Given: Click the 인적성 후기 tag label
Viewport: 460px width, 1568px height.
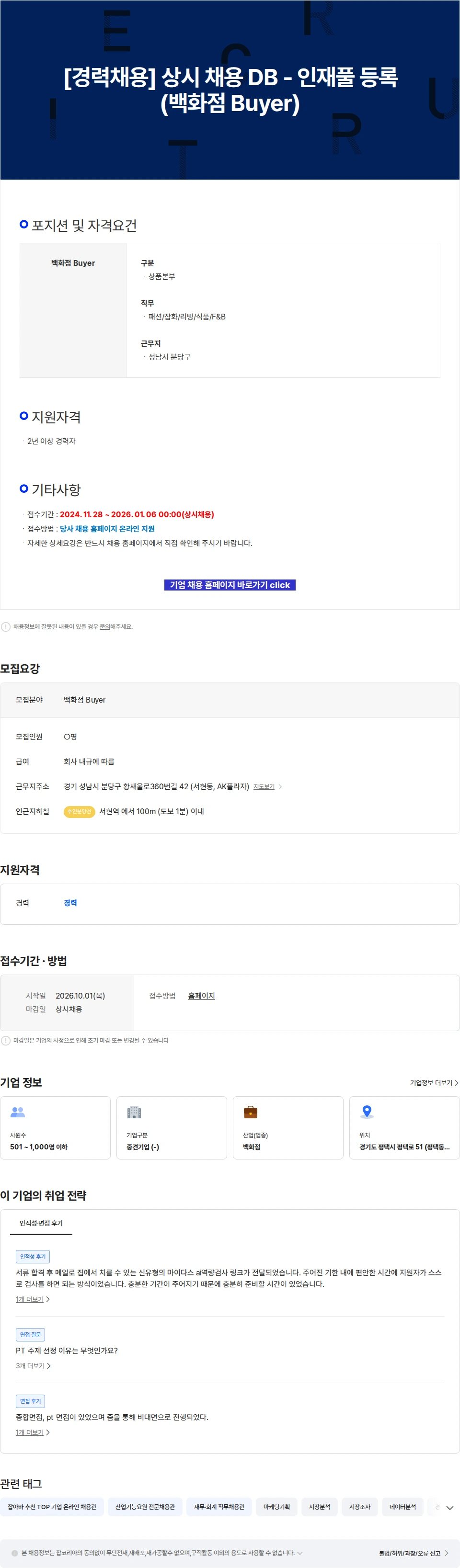Looking at the screenshot, I should 33,1256.
